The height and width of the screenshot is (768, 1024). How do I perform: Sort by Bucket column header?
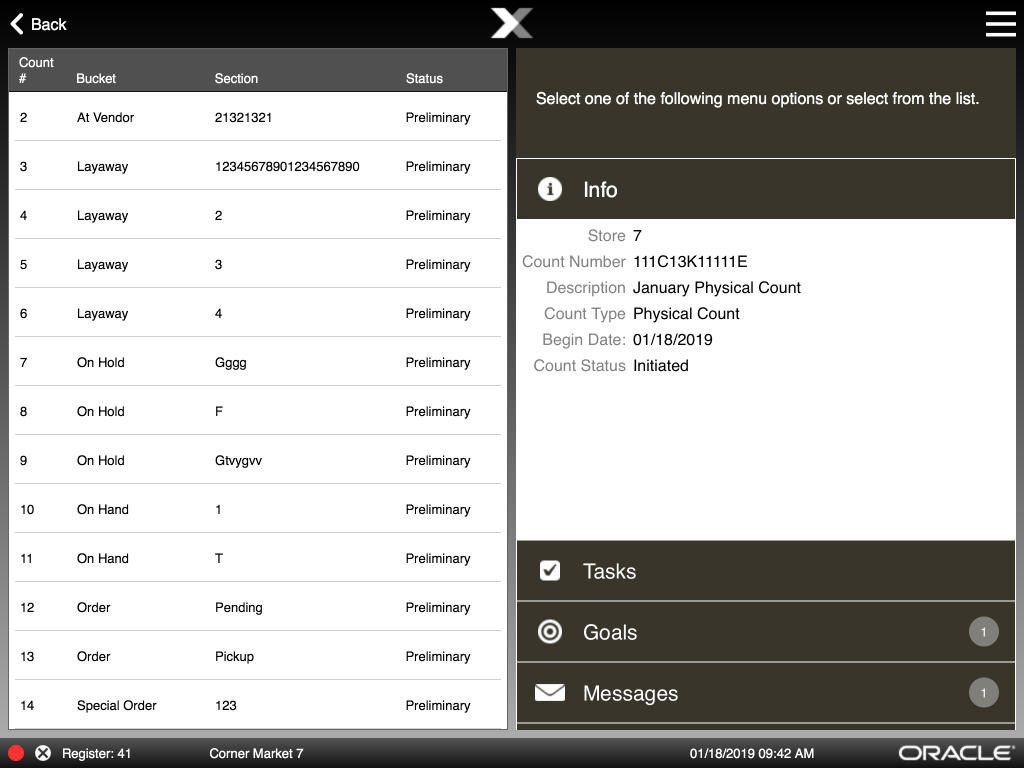[96, 78]
